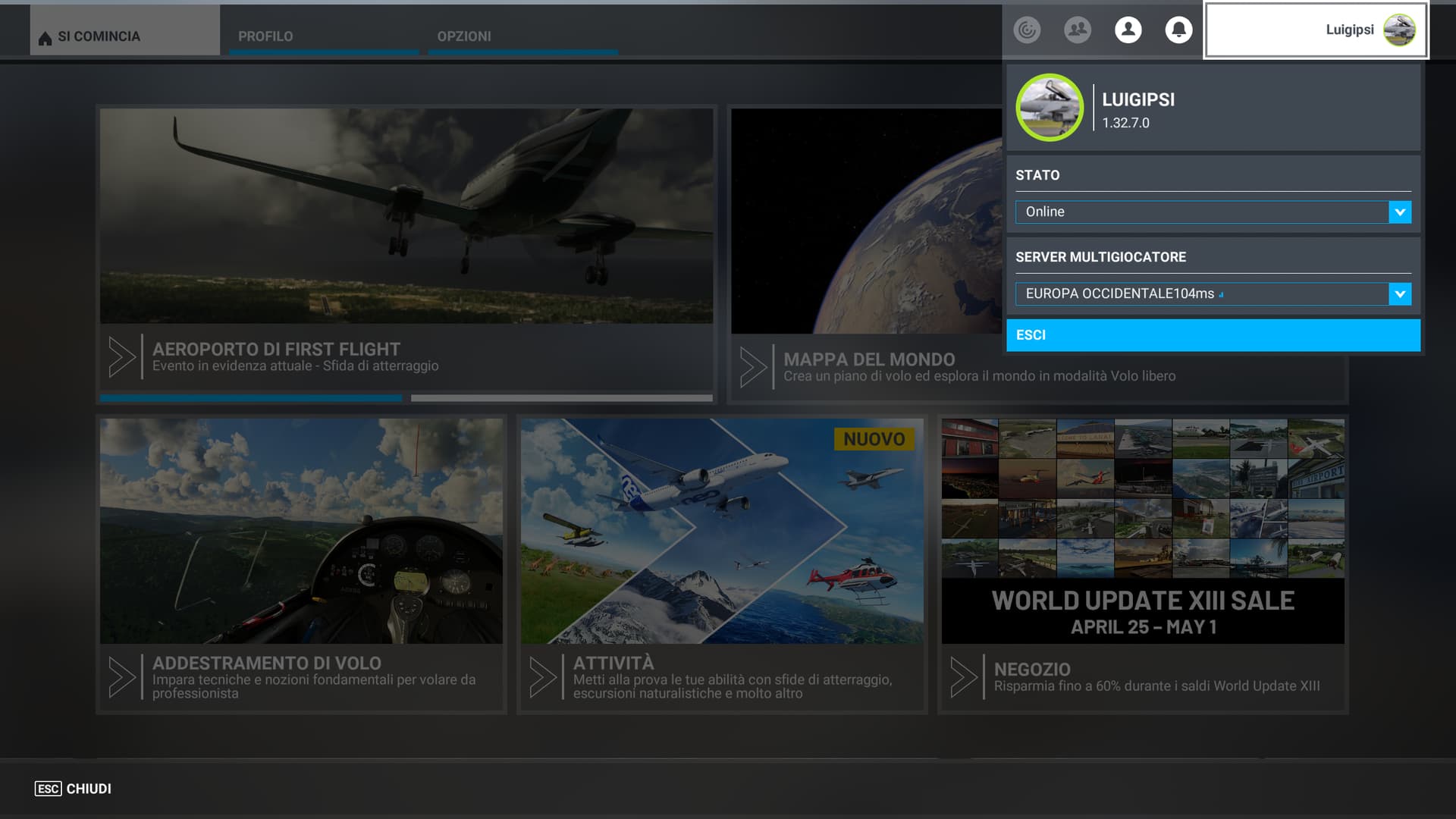Open the friends group icon

(1078, 30)
